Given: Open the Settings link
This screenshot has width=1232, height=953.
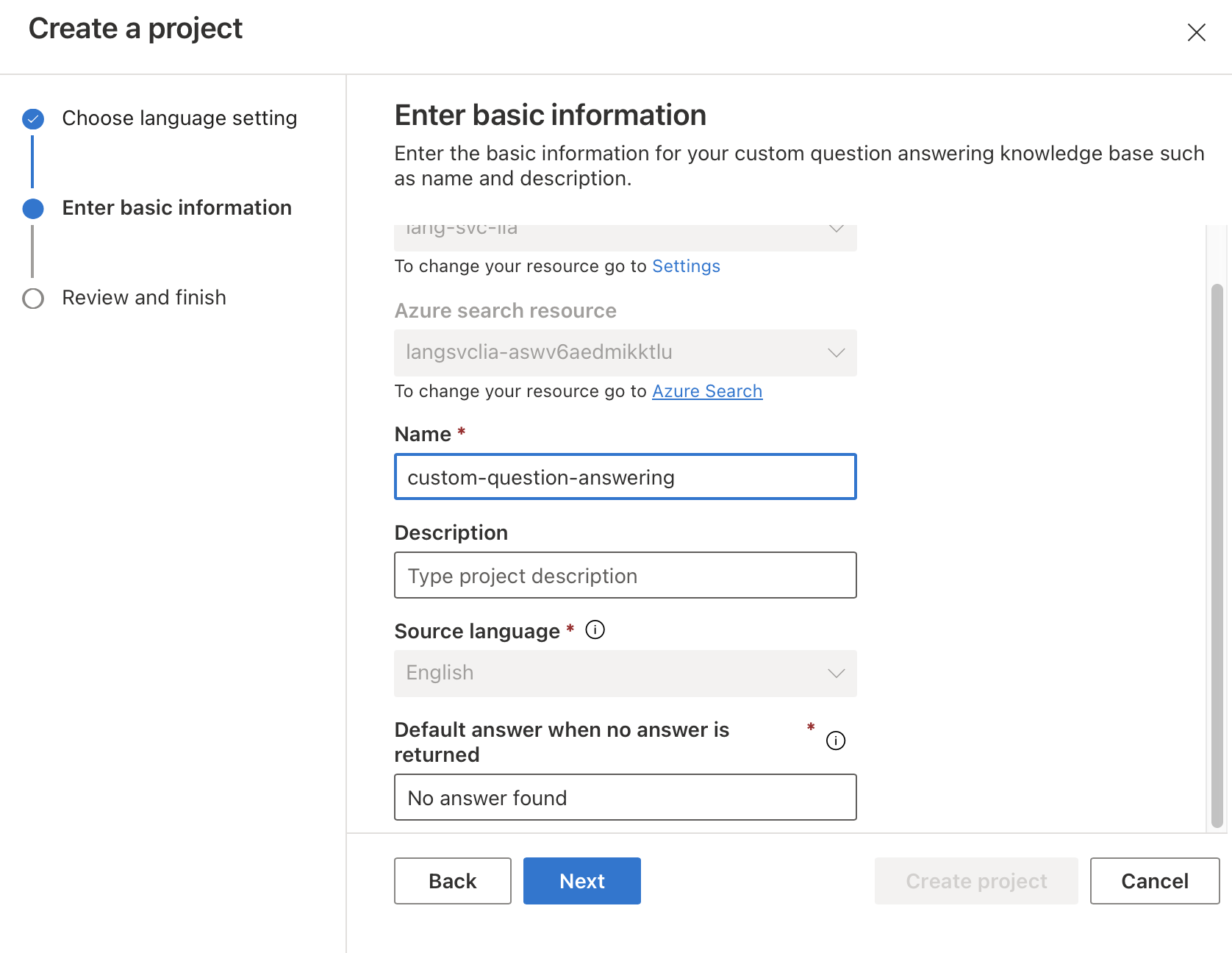Looking at the screenshot, I should pyautogui.click(x=686, y=266).
